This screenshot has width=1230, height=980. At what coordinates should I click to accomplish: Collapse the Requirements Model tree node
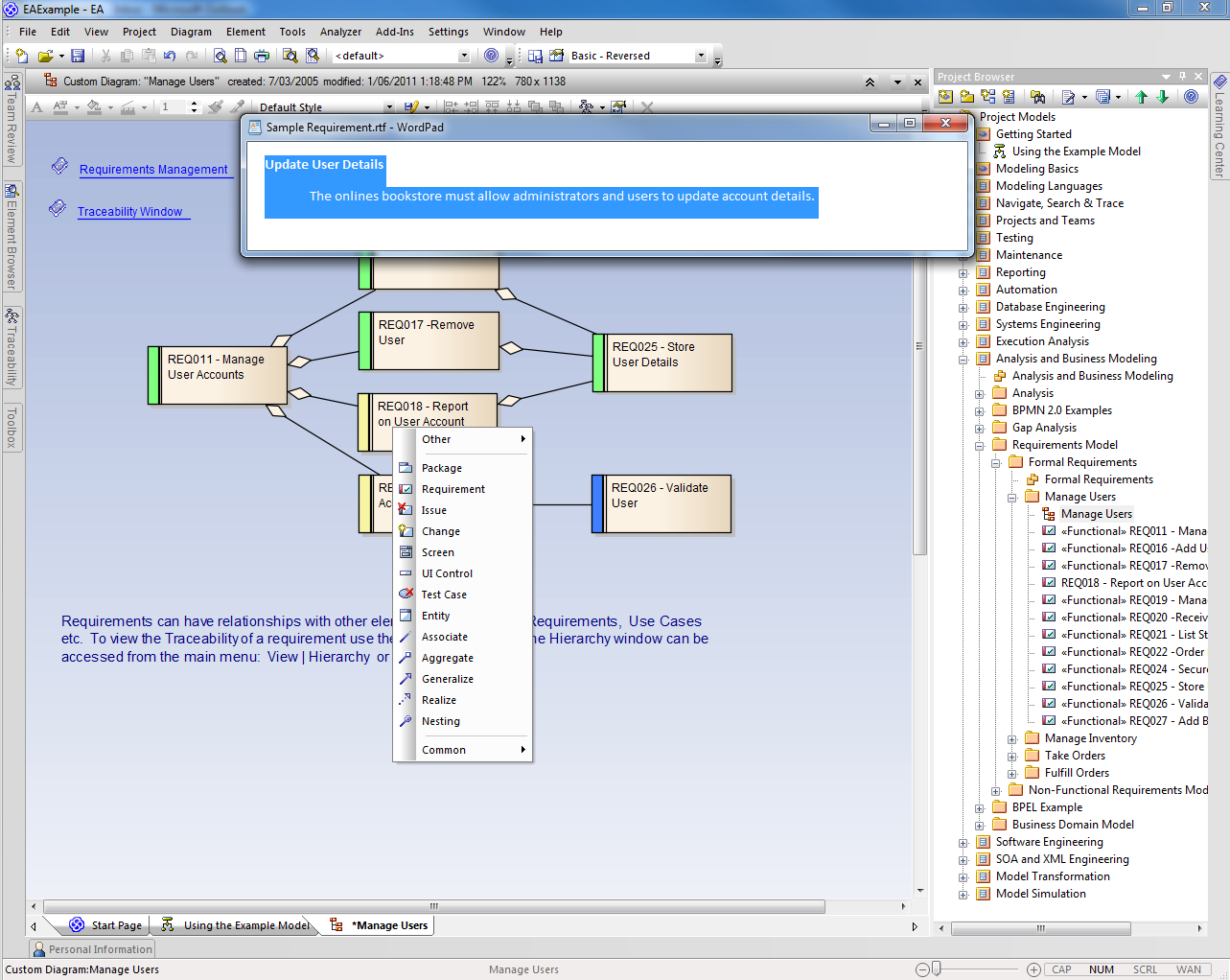click(980, 446)
